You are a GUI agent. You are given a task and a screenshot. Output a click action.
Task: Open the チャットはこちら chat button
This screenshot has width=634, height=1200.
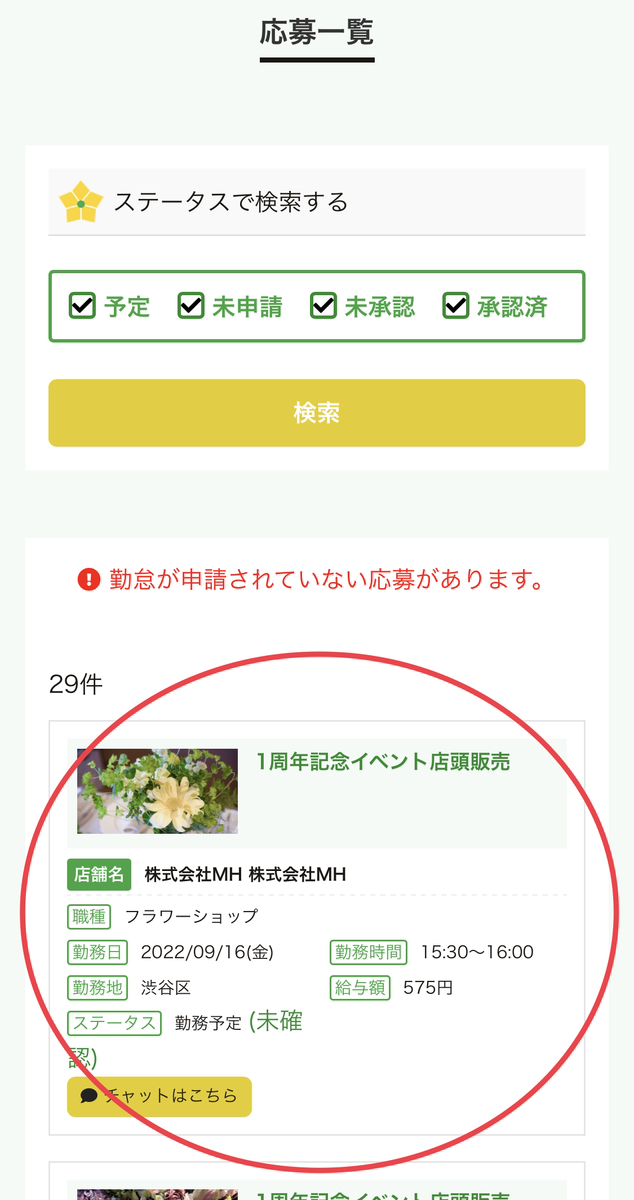(x=160, y=1096)
